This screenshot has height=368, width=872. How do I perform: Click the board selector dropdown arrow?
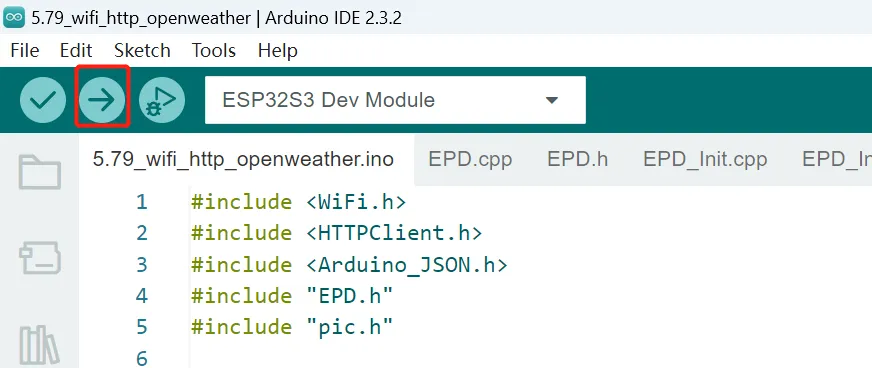(x=551, y=101)
